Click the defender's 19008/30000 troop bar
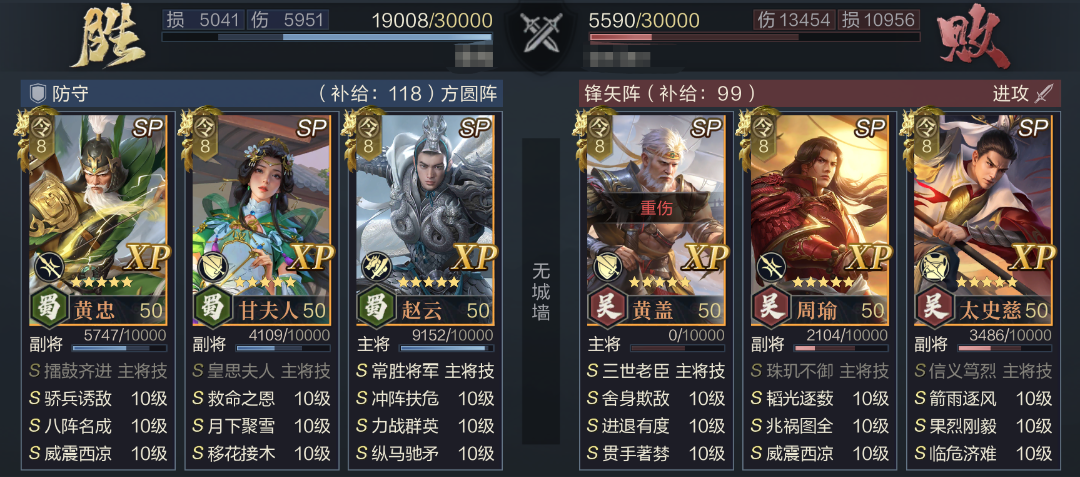This screenshot has width=1080, height=477. click(327, 36)
